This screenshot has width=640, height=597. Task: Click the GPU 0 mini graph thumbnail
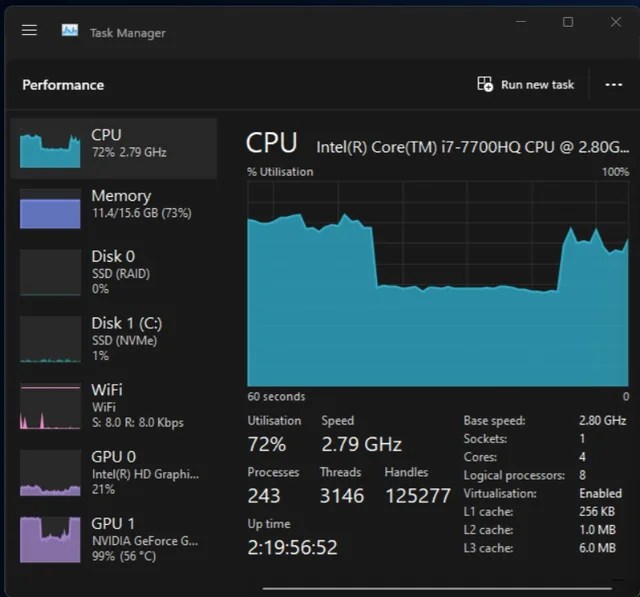tap(50, 473)
